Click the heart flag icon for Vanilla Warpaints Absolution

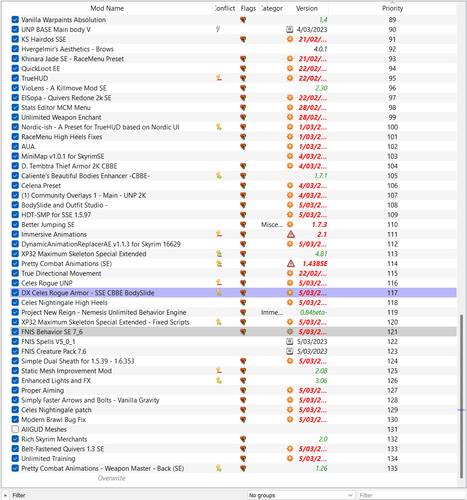pos(243,20)
